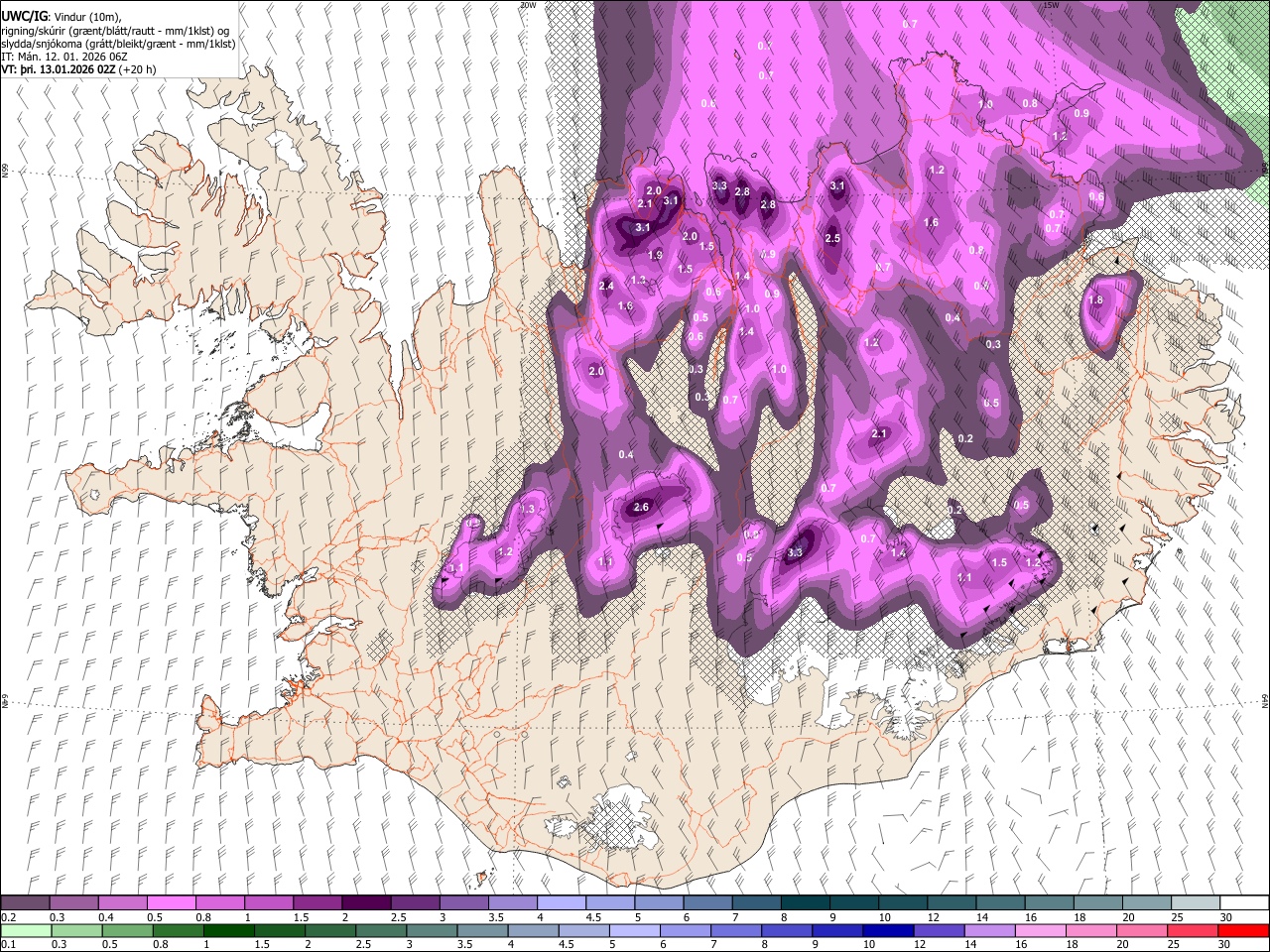Pick the white 30 swatch in upper colorbar
1270x952 pixels.
coord(1244,903)
